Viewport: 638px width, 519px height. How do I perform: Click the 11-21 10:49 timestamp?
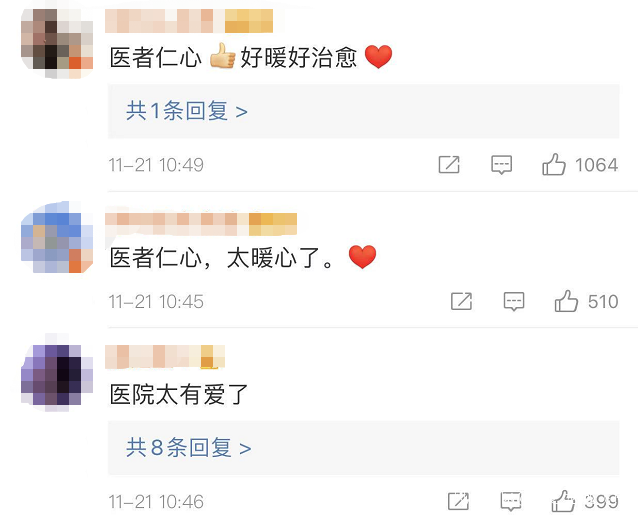[x=156, y=165]
